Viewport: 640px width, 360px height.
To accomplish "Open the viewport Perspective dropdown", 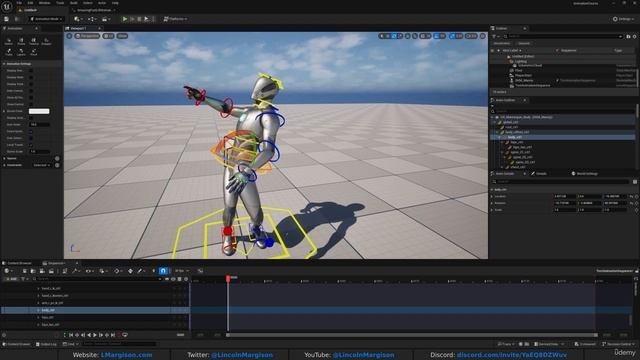I will pyautogui.click(x=87, y=36).
